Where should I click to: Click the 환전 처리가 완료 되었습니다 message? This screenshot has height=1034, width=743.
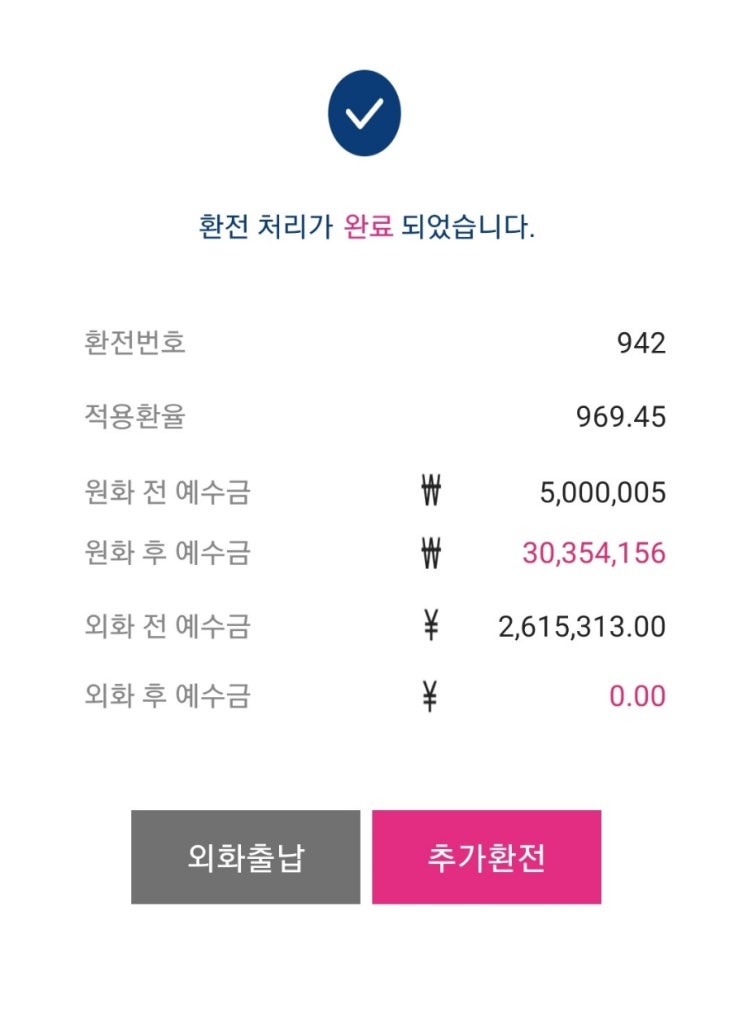[x=367, y=227]
